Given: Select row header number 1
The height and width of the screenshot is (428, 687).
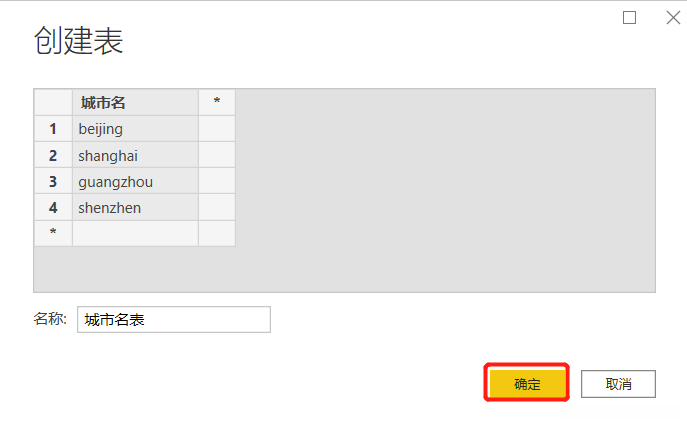Looking at the screenshot, I should click(x=53, y=129).
